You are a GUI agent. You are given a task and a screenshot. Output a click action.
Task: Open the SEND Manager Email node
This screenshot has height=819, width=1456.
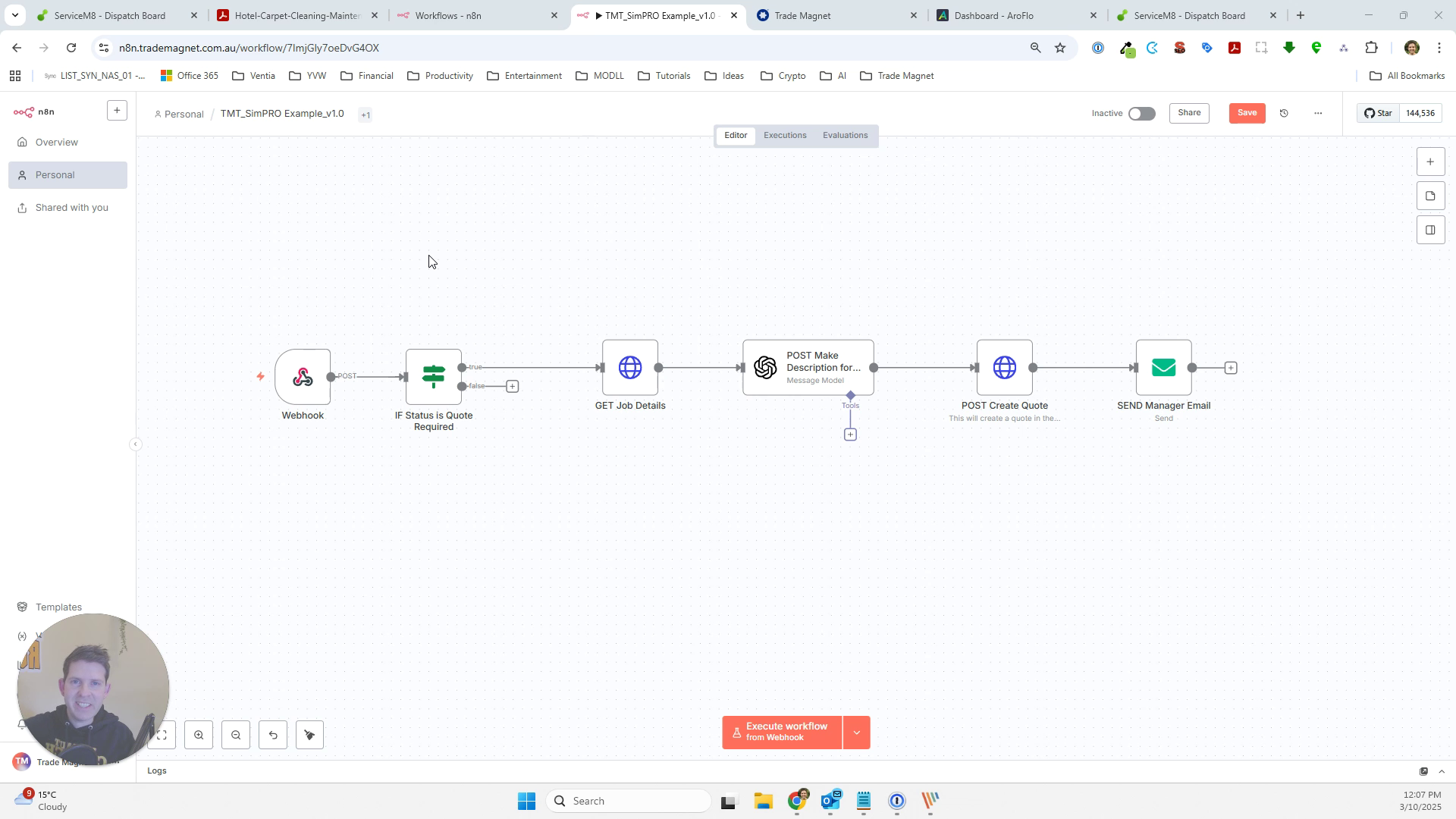coord(1163,368)
